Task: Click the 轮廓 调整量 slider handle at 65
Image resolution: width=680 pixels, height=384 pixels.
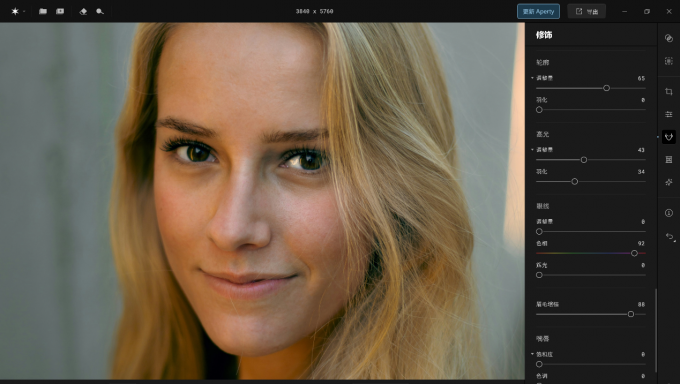Action: (606, 88)
